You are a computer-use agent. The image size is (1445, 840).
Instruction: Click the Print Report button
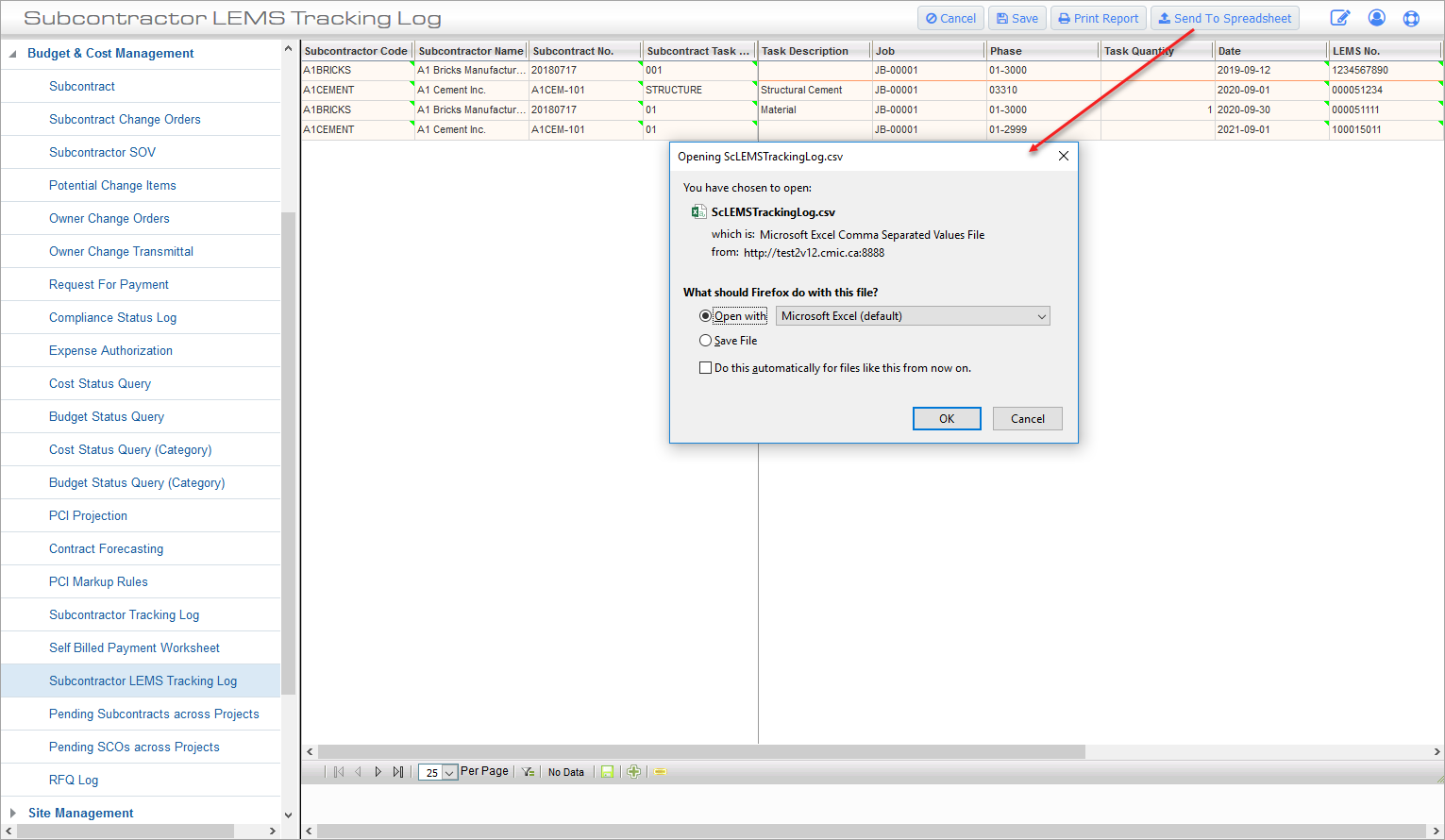(x=1099, y=18)
